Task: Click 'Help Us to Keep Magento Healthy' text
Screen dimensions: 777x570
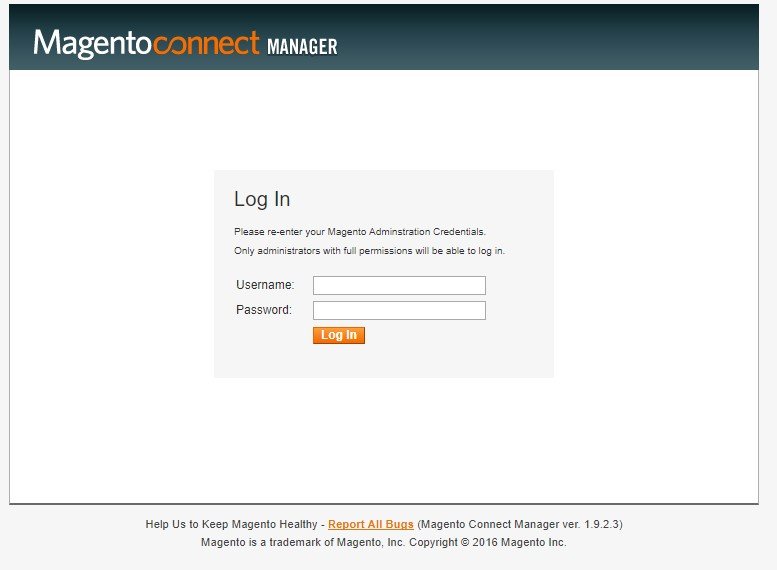Action: point(231,524)
